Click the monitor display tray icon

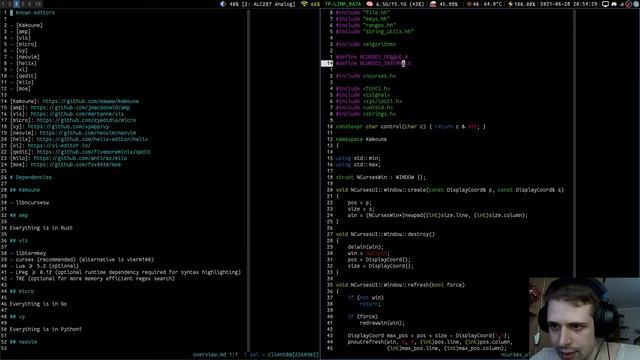coord(605,4)
